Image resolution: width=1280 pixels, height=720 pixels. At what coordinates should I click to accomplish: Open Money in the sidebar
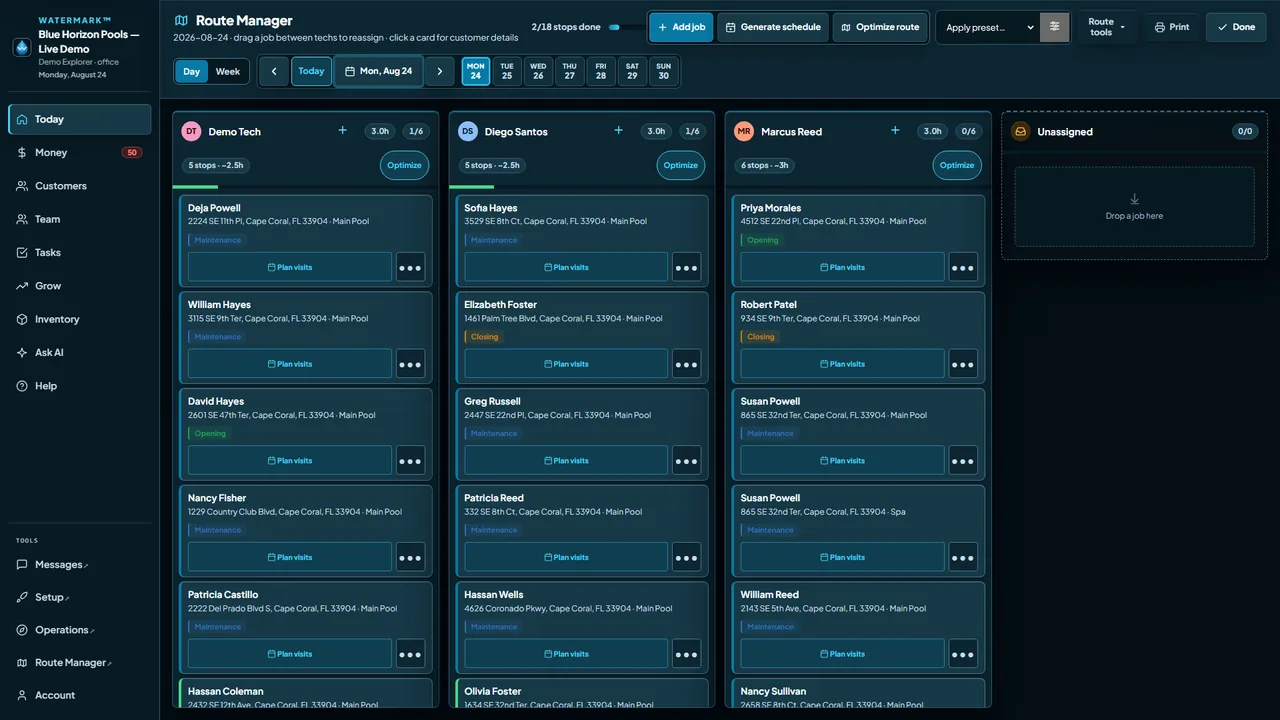[80, 152]
